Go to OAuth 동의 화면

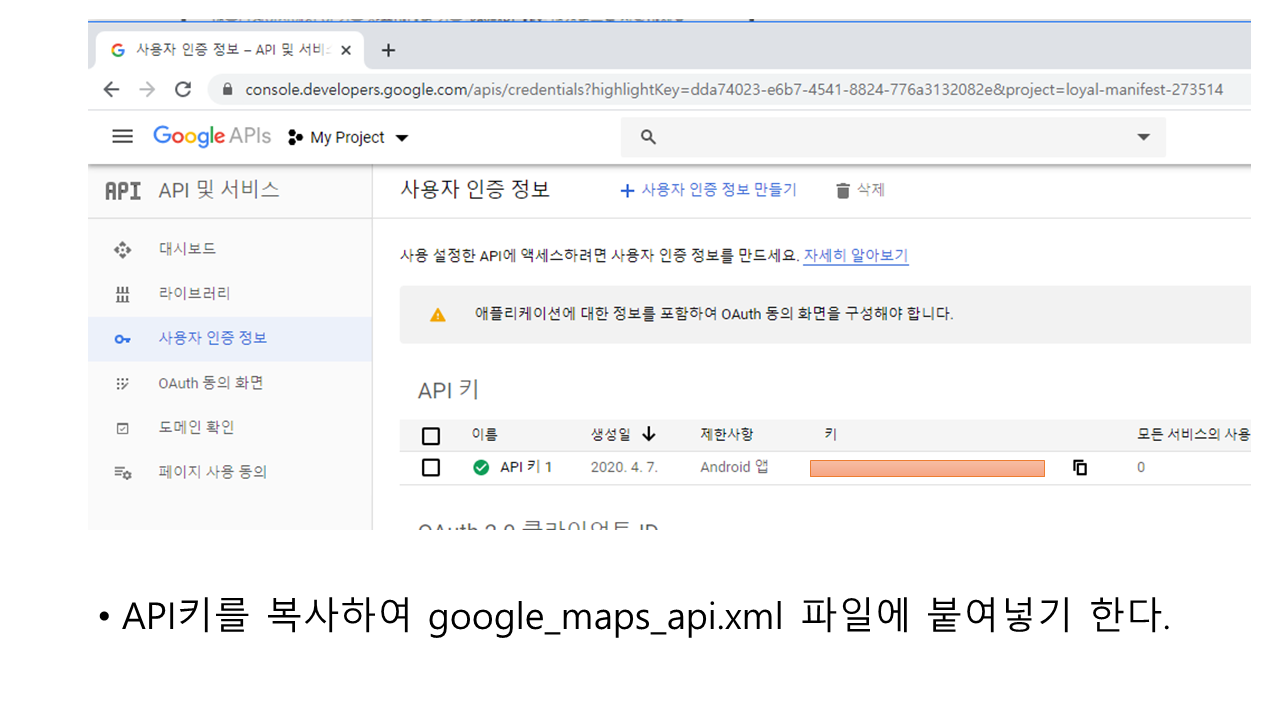pos(210,383)
